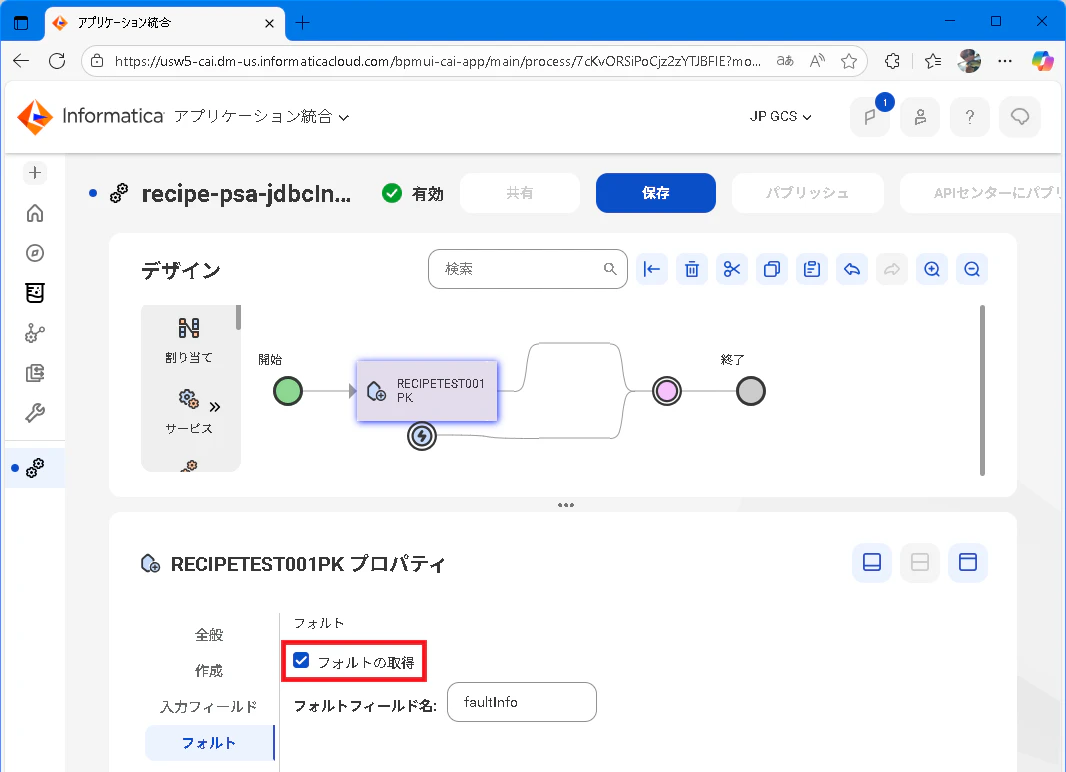Image resolution: width=1066 pixels, height=772 pixels.
Task: Open the copy-list sidebar icon
Action: pyautogui.click(x=35, y=372)
